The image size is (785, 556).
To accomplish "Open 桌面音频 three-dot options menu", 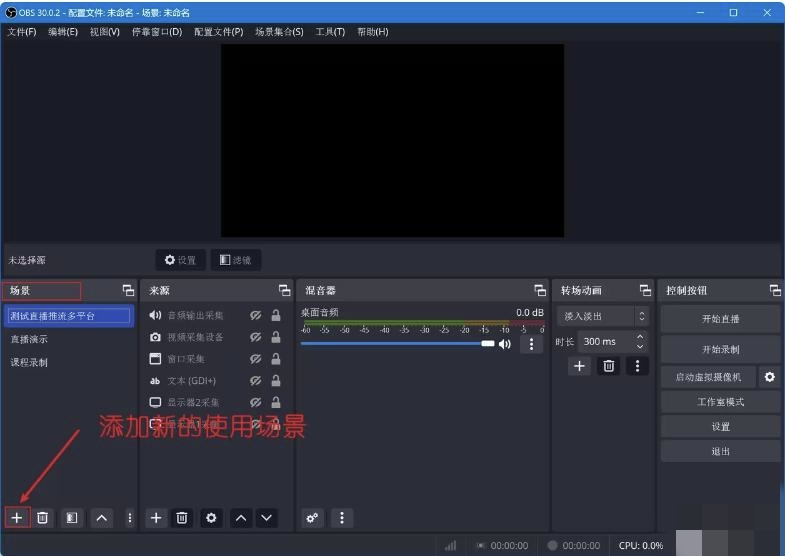I will tap(531, 344).
